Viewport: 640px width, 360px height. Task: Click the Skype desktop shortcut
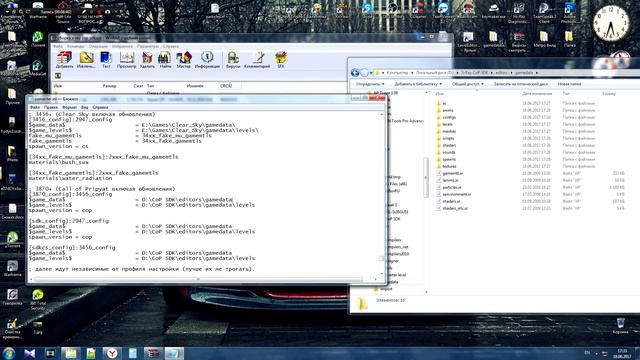pos(367,10)
